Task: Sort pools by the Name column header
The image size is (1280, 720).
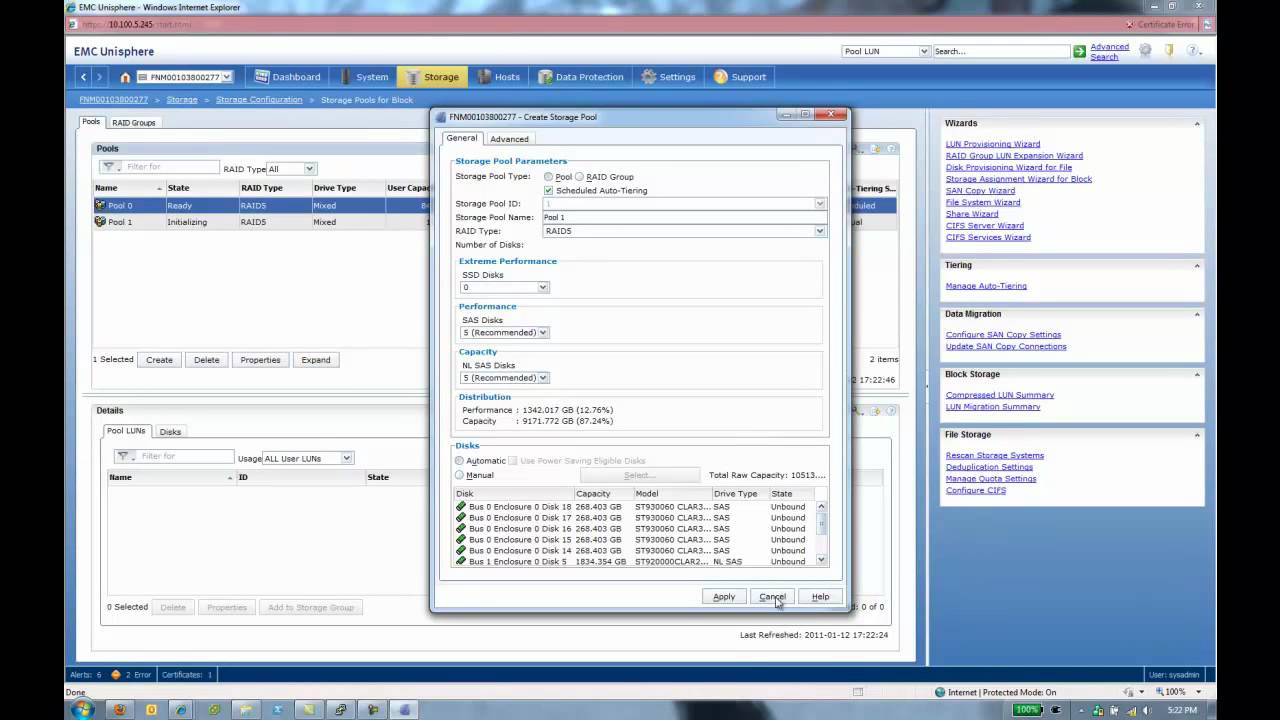Action: (128, 188)
